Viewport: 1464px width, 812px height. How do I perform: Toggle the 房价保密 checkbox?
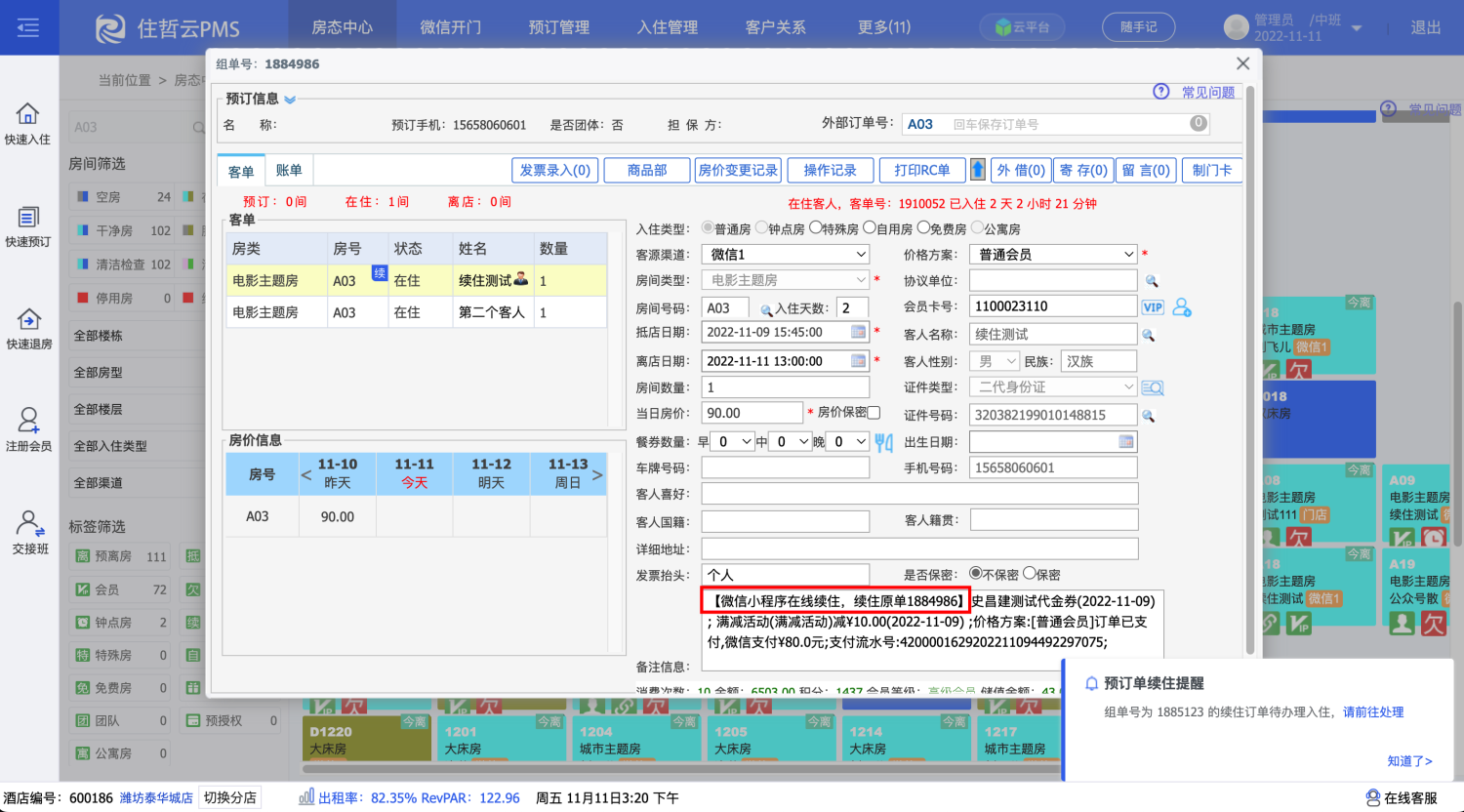point(874,413)
